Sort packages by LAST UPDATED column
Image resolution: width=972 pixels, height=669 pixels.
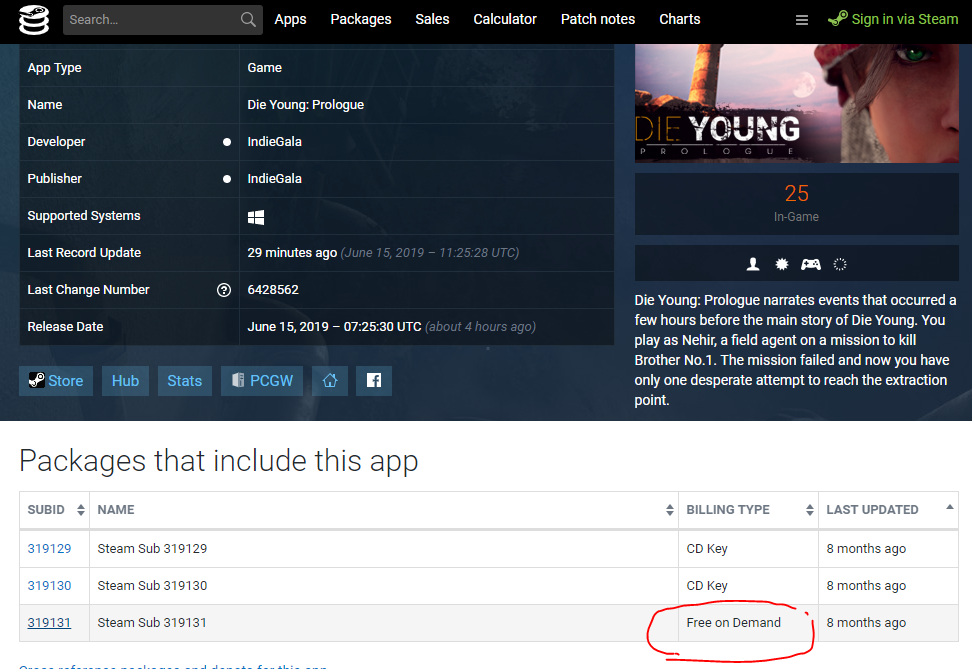coord(888,510)
